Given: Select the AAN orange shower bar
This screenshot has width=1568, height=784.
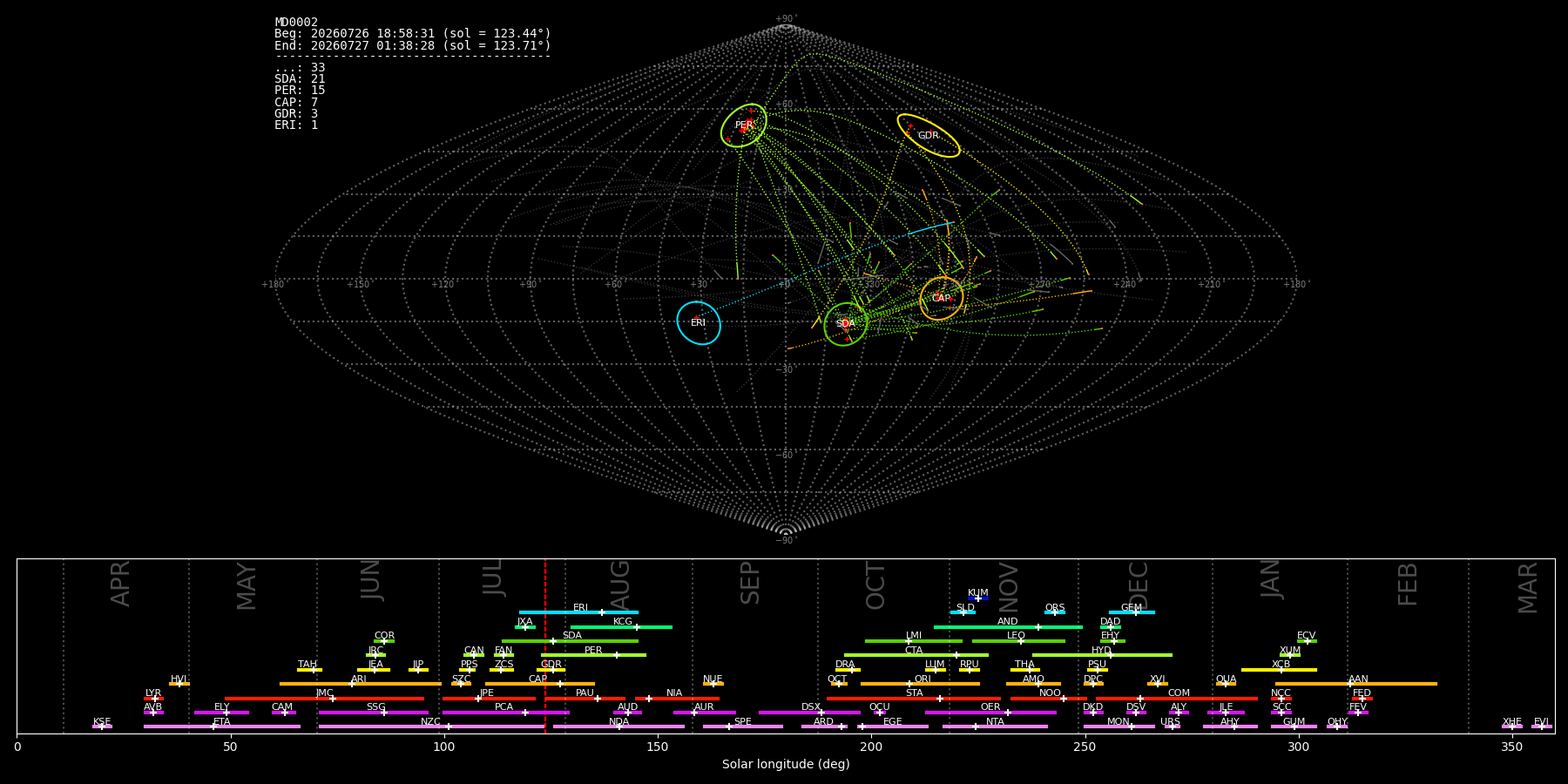Looking at the screenshot, I should pos(1356,684).
